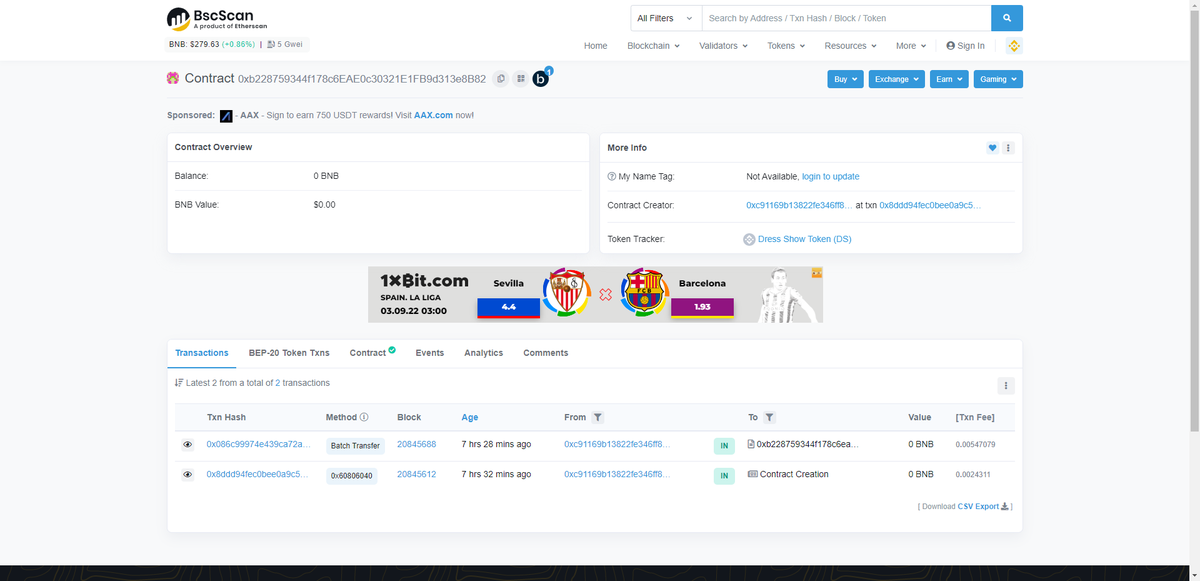Open the Gaming dropdown button
The height and width of the screenshot is (581, 1200).
[998, 79]
